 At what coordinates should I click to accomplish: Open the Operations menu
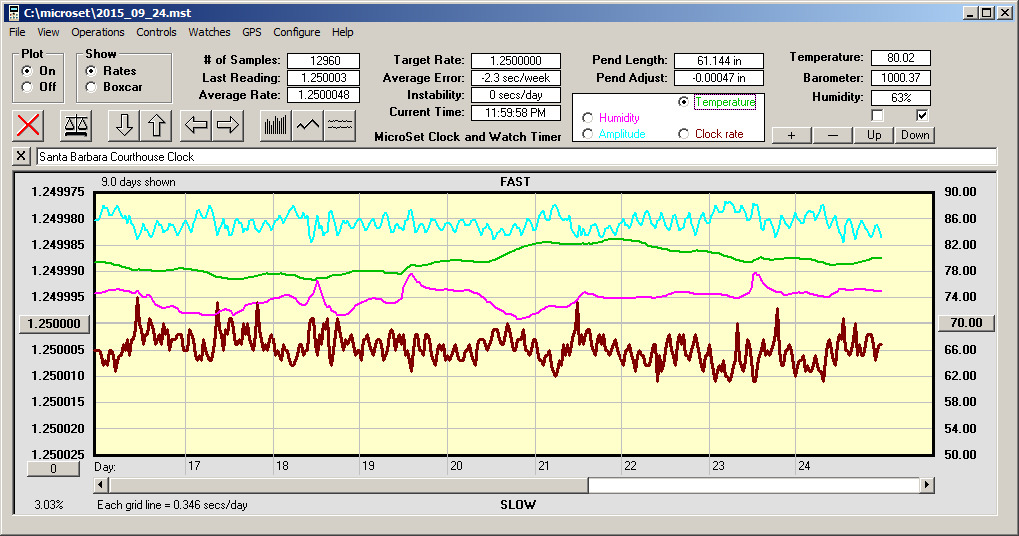click(98, 32)
